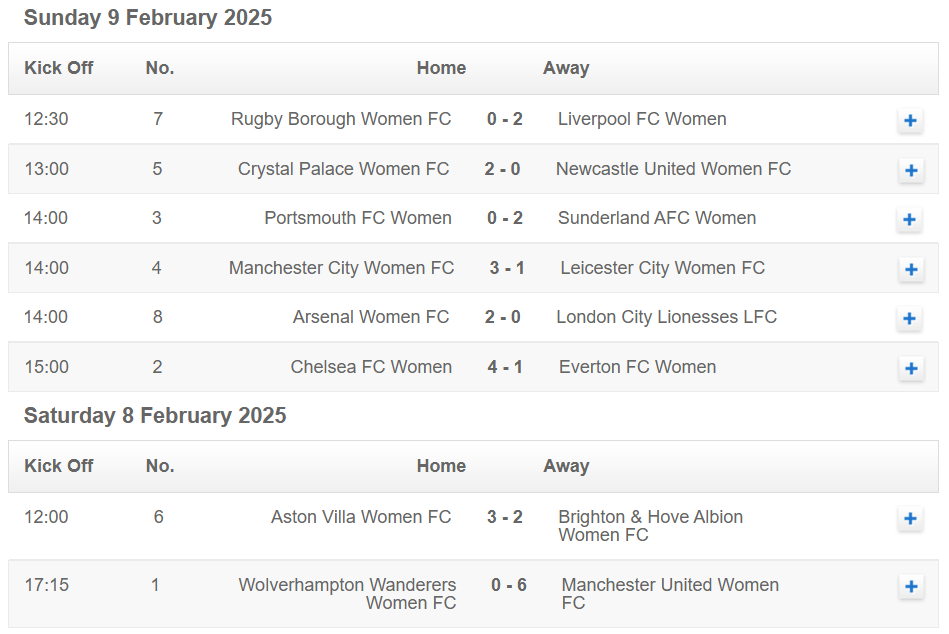Expand details for Rugby Borough vs Liverpool match
This screenshot has width=949, height=634.
910,121
